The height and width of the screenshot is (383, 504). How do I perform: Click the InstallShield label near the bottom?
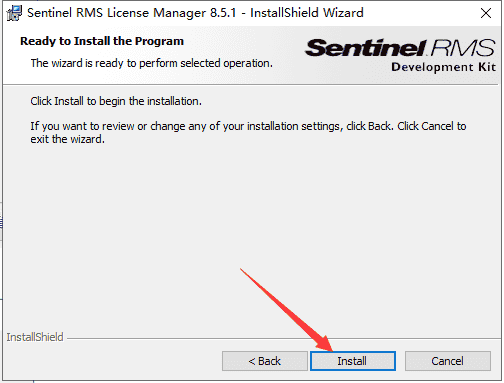[35, 337]
